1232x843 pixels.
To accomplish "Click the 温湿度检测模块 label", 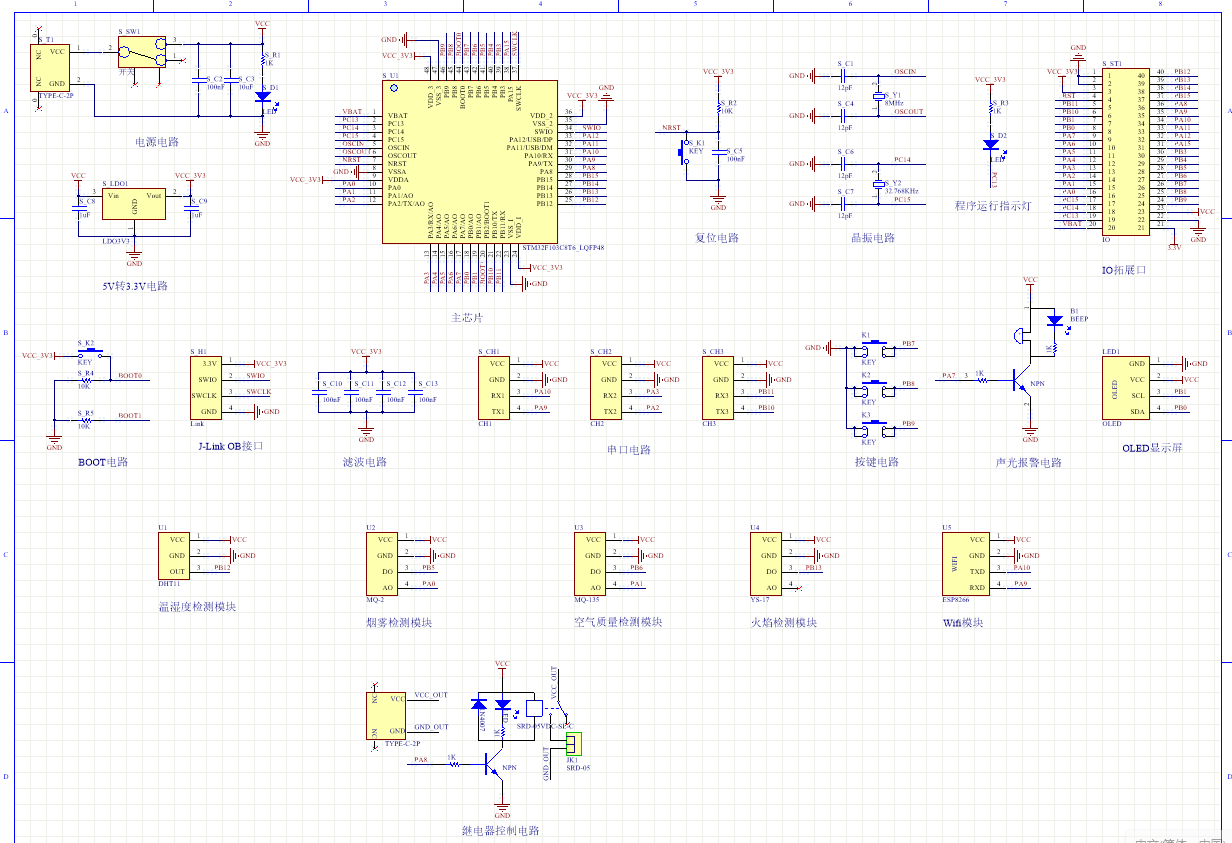I will (x=198, y=606).
